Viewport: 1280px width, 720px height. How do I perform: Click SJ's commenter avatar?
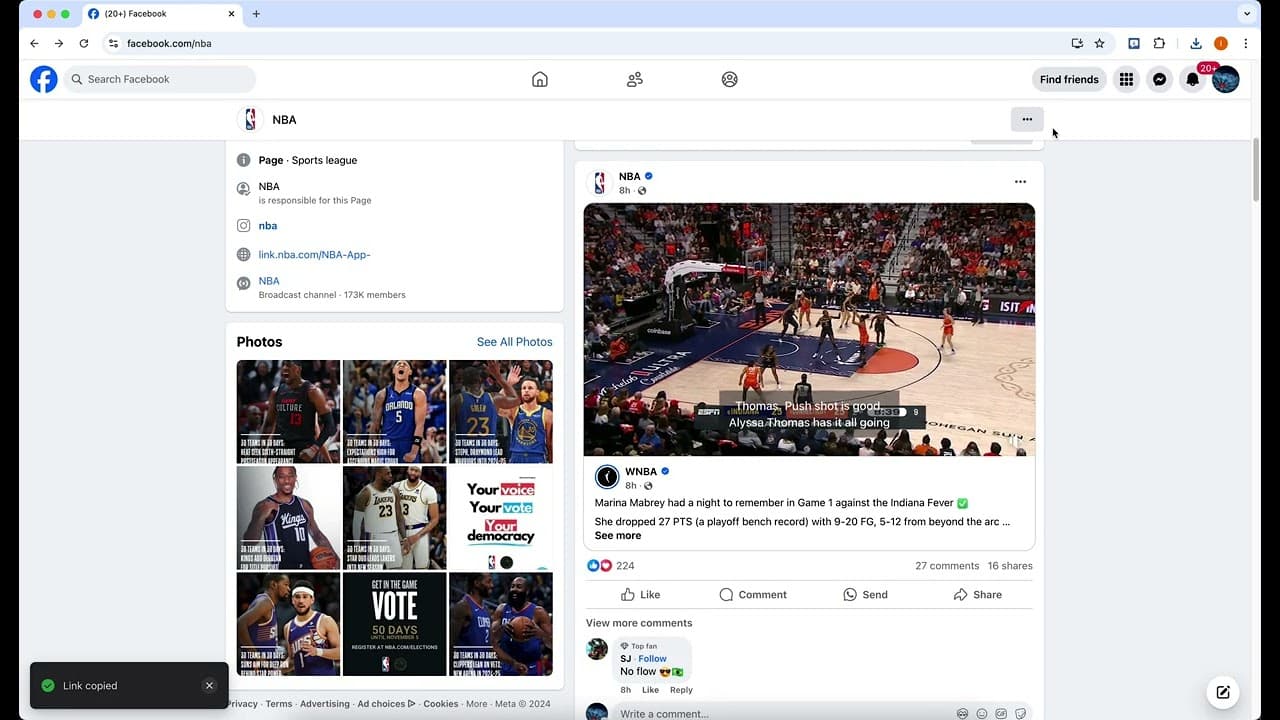coord(597,649)
